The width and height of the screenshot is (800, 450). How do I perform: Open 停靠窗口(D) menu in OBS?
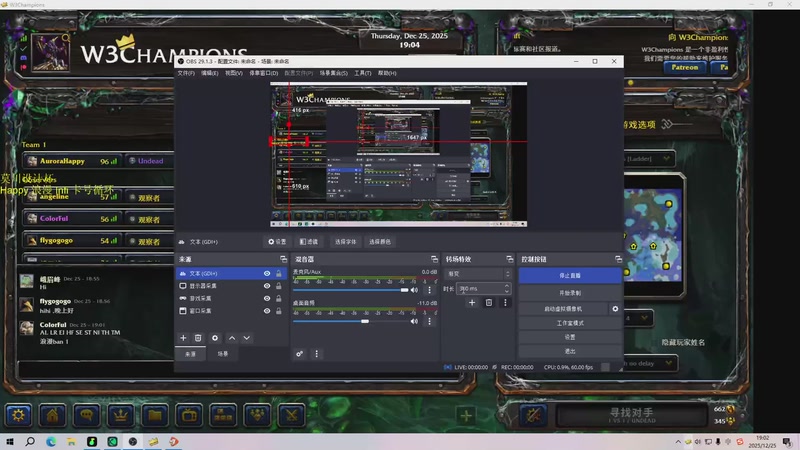pyautogui.click(x=264, y=73)
